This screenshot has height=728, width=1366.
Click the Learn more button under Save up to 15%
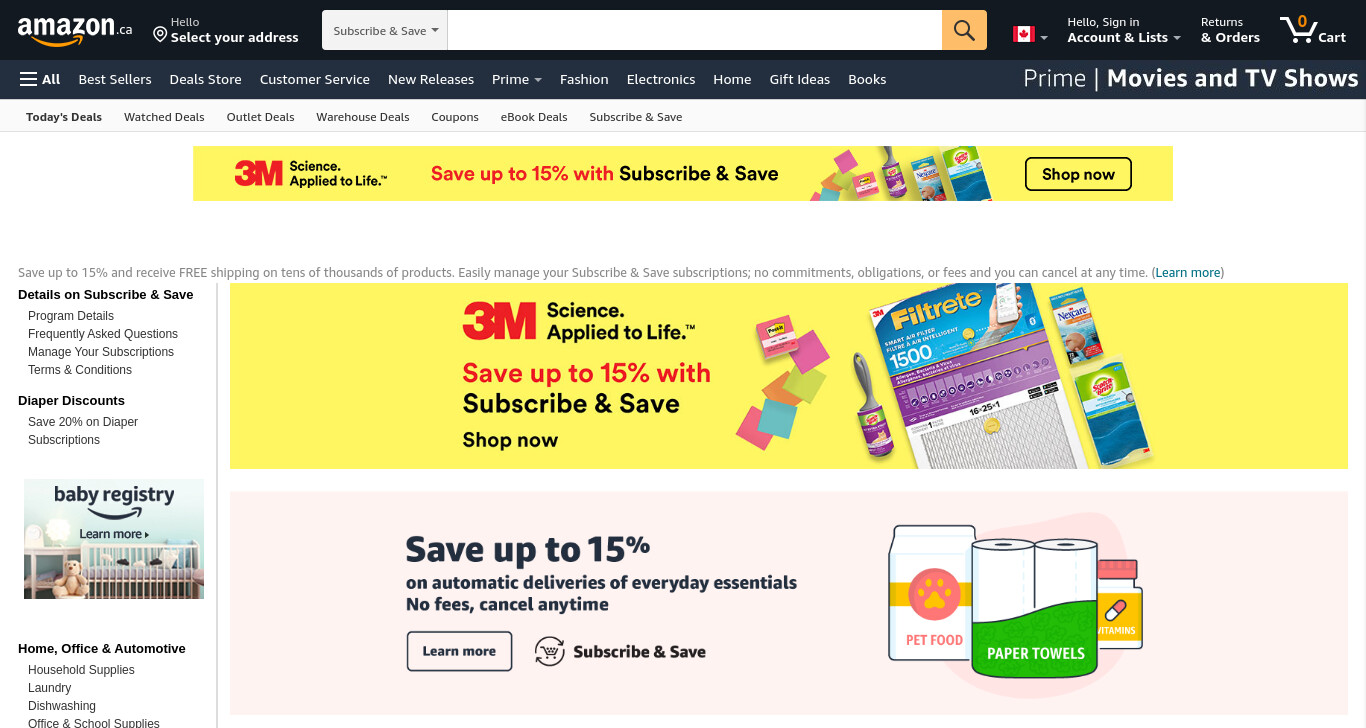[459, 651]
